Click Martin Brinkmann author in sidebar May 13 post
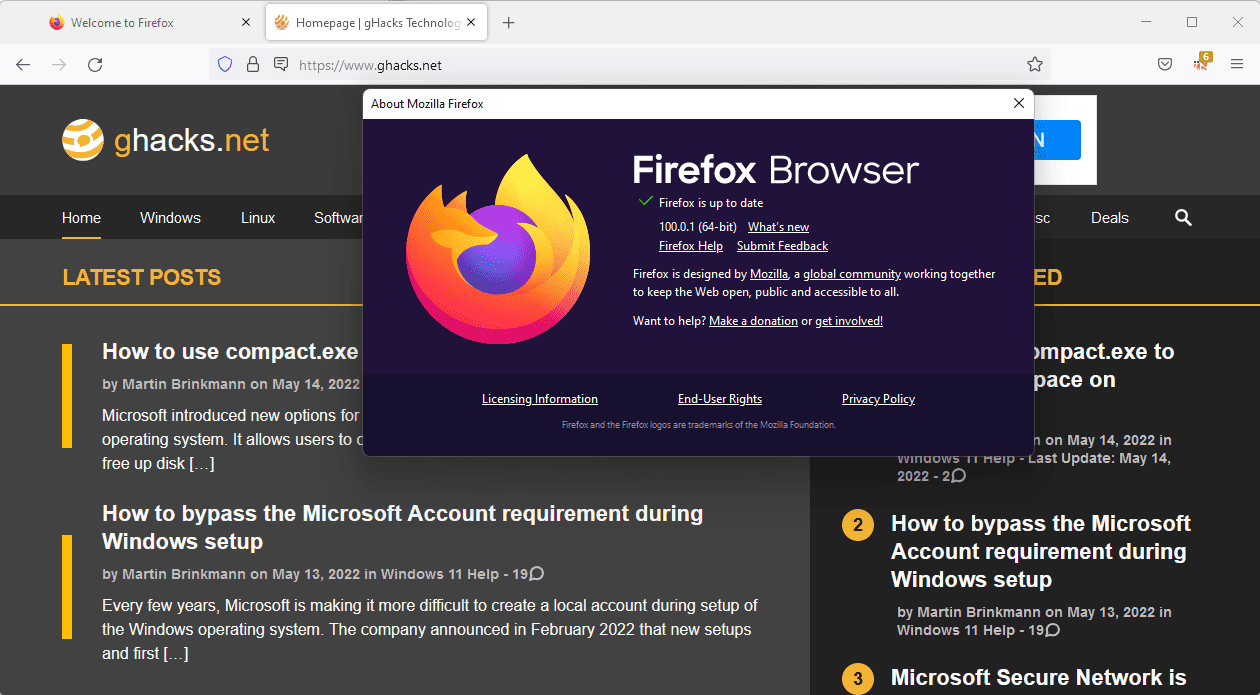Image resolution: width=1260 pixels, height=695 pixels. 979,612
